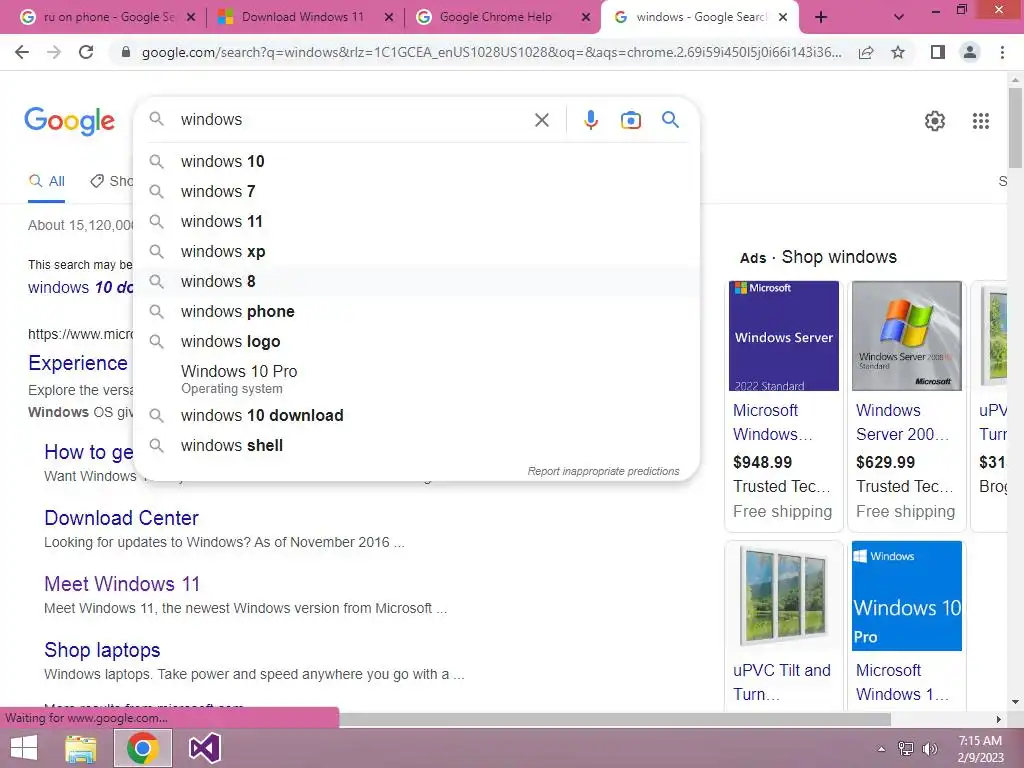Viewport: 1024px width, 768px height.
Task: Switch to Download Windows 11 tab
Action: [303, 17]
